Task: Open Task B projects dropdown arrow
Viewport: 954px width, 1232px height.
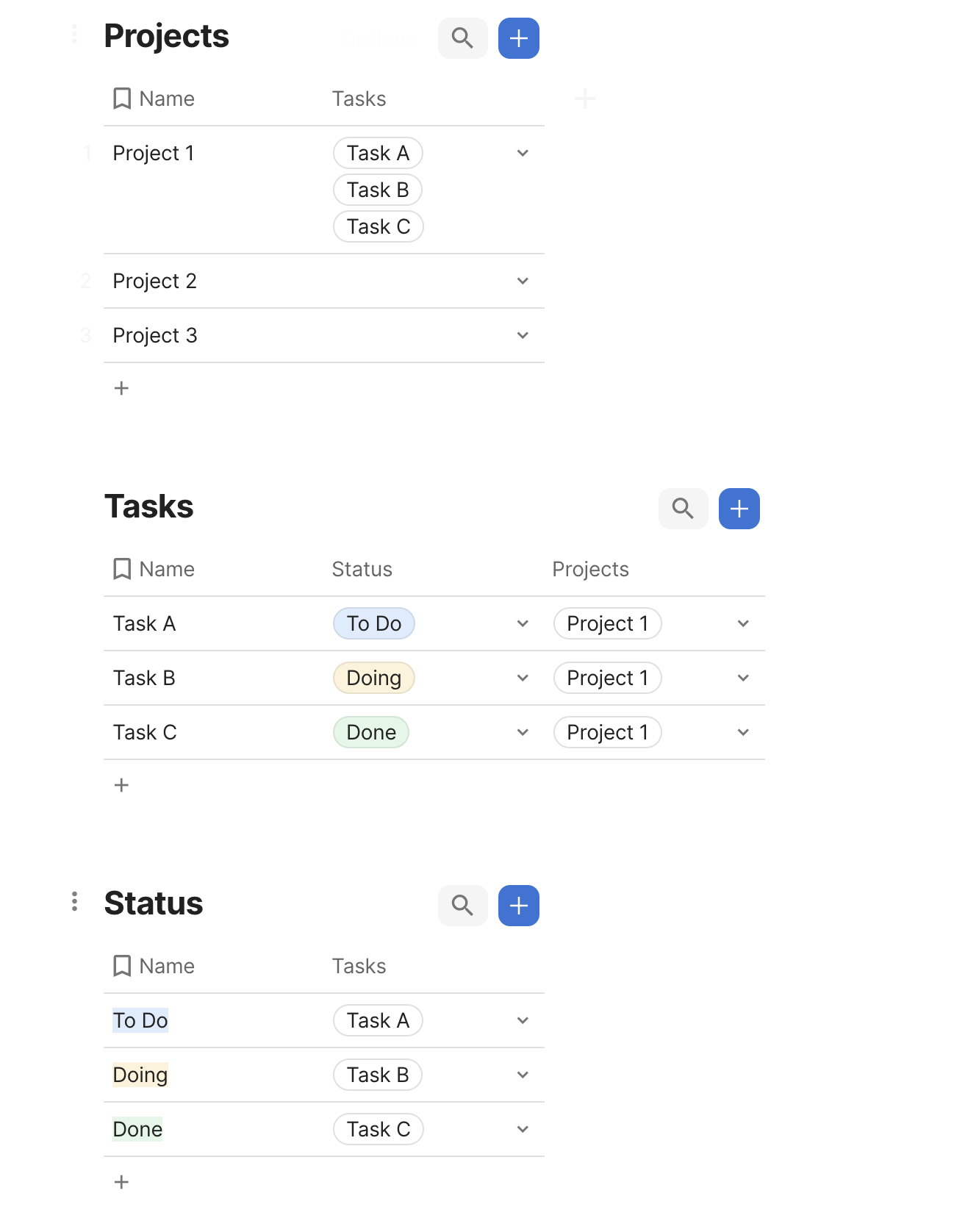Action: (x=743, y=678)
